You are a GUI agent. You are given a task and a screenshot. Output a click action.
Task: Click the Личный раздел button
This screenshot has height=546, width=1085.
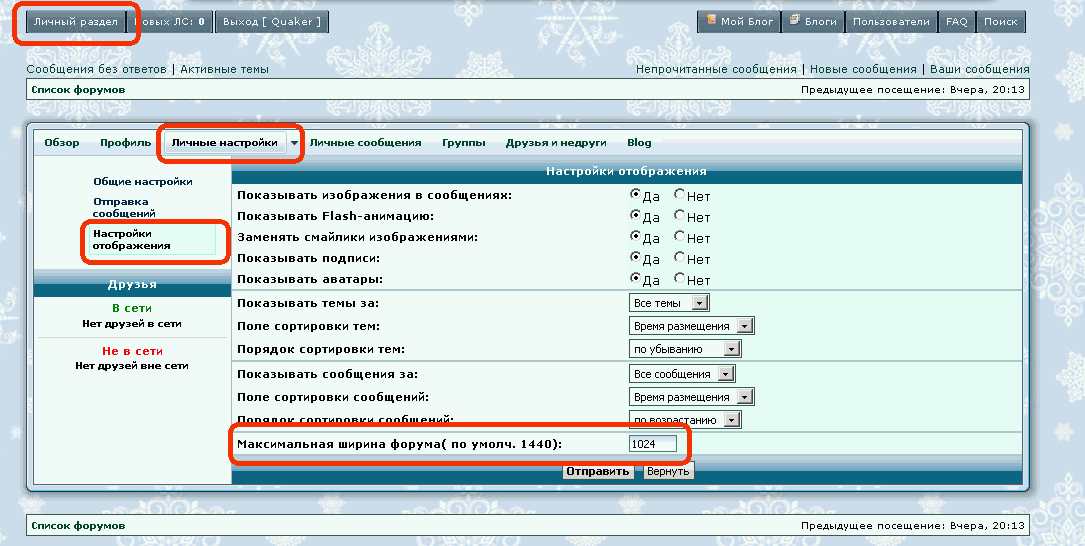pos(76,22)
